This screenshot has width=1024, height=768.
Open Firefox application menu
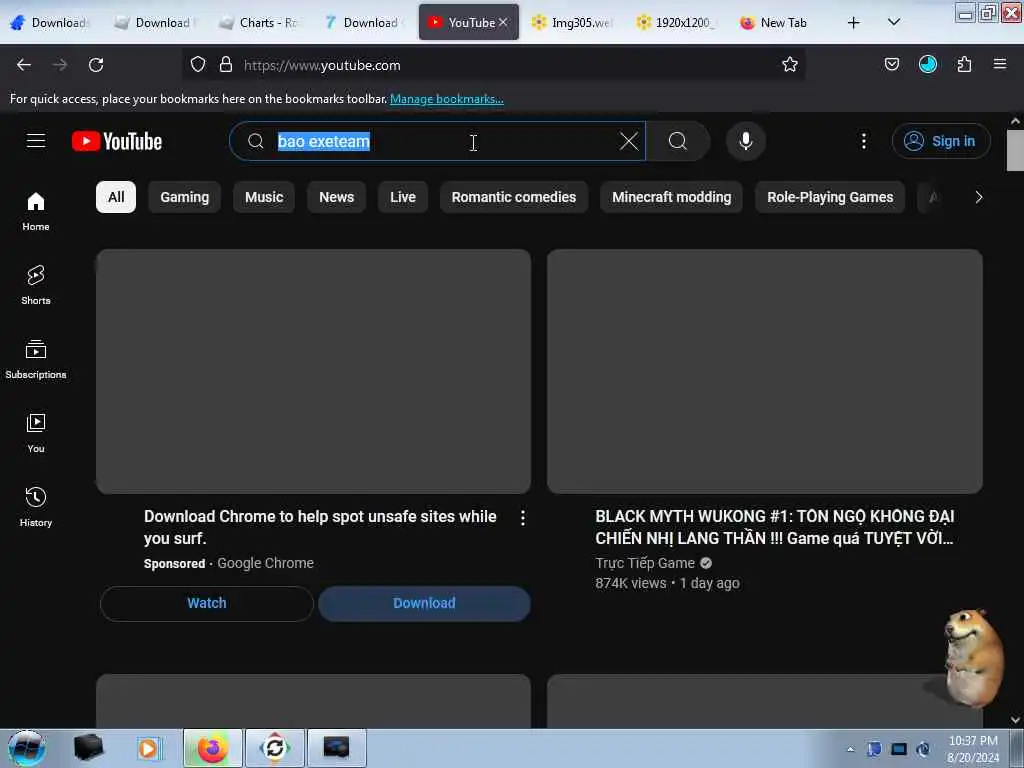click(x=1000, y=64)
